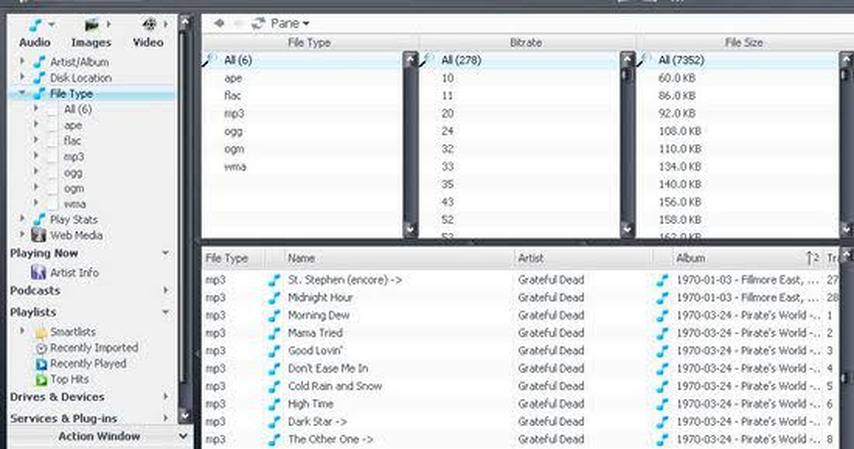Viewport: 854px width, 449px height.
Task: Select mp3 in File Type pane
Action: click(x=234, y=113)
